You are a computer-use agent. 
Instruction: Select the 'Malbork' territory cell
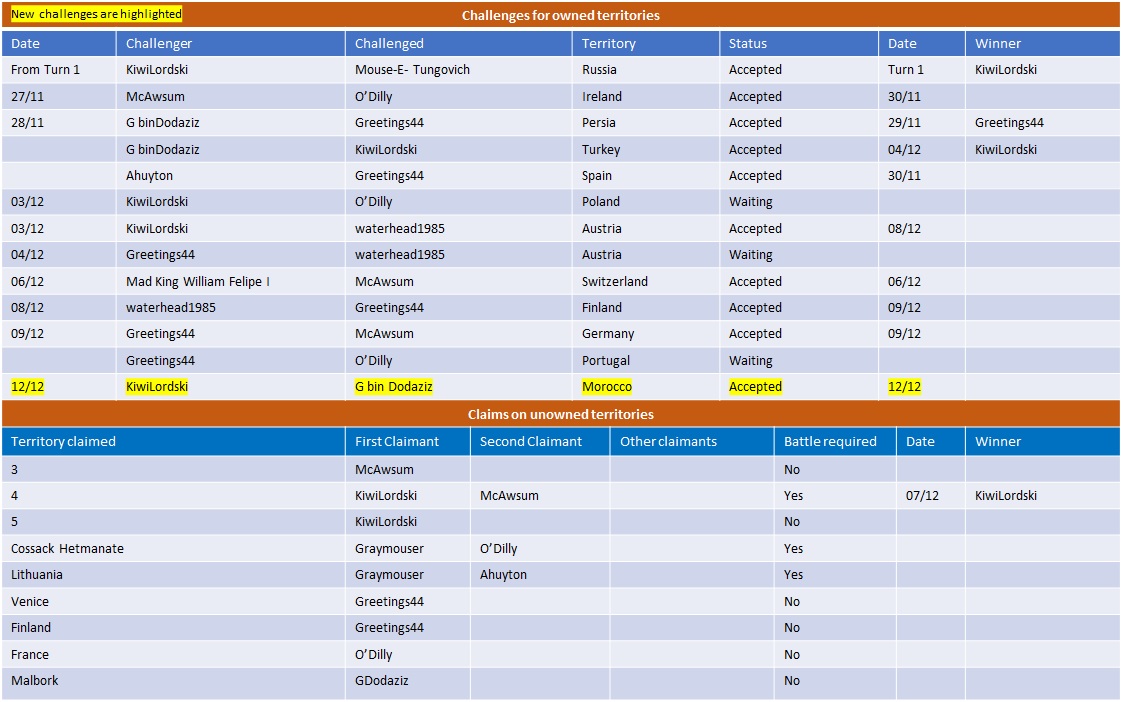click(x=35, y=681)
